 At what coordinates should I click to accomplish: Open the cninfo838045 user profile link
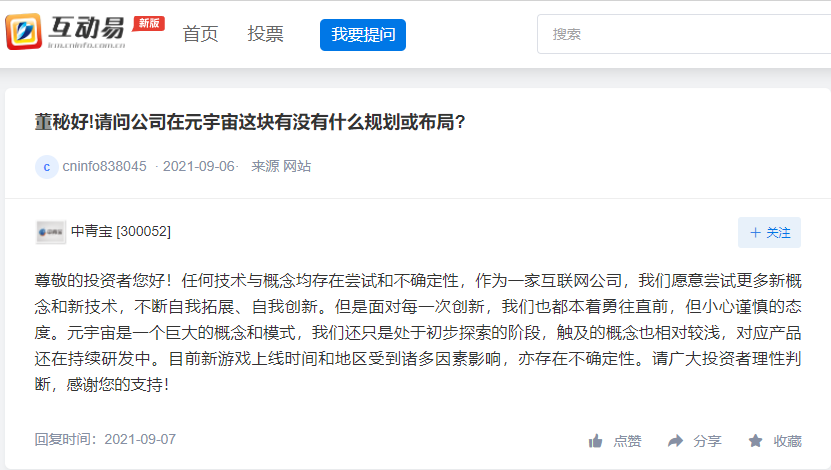point(104,167)
